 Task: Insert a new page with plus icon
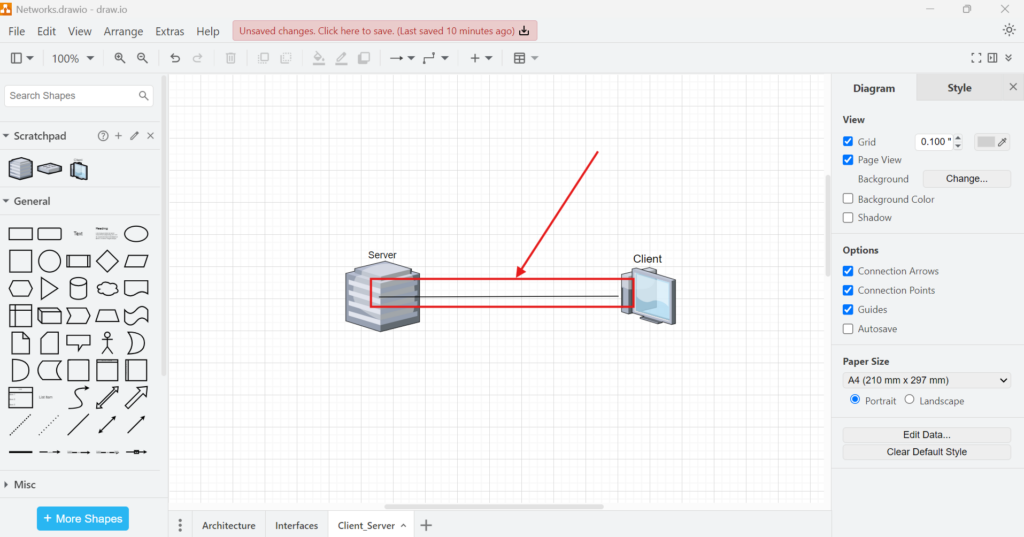point(426,525)
